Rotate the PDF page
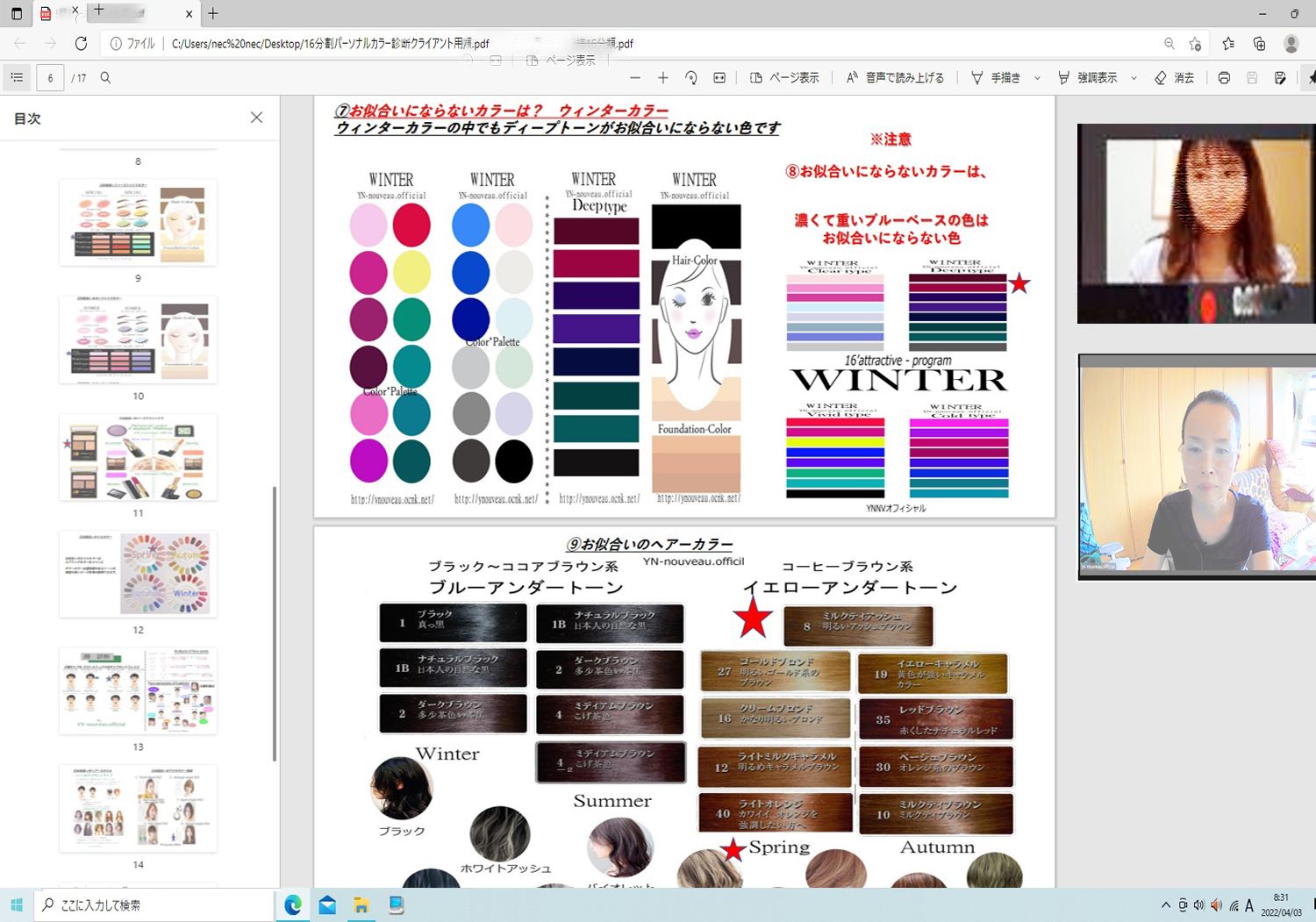The height and width of the screenshot is (922, 1316). 691,78
